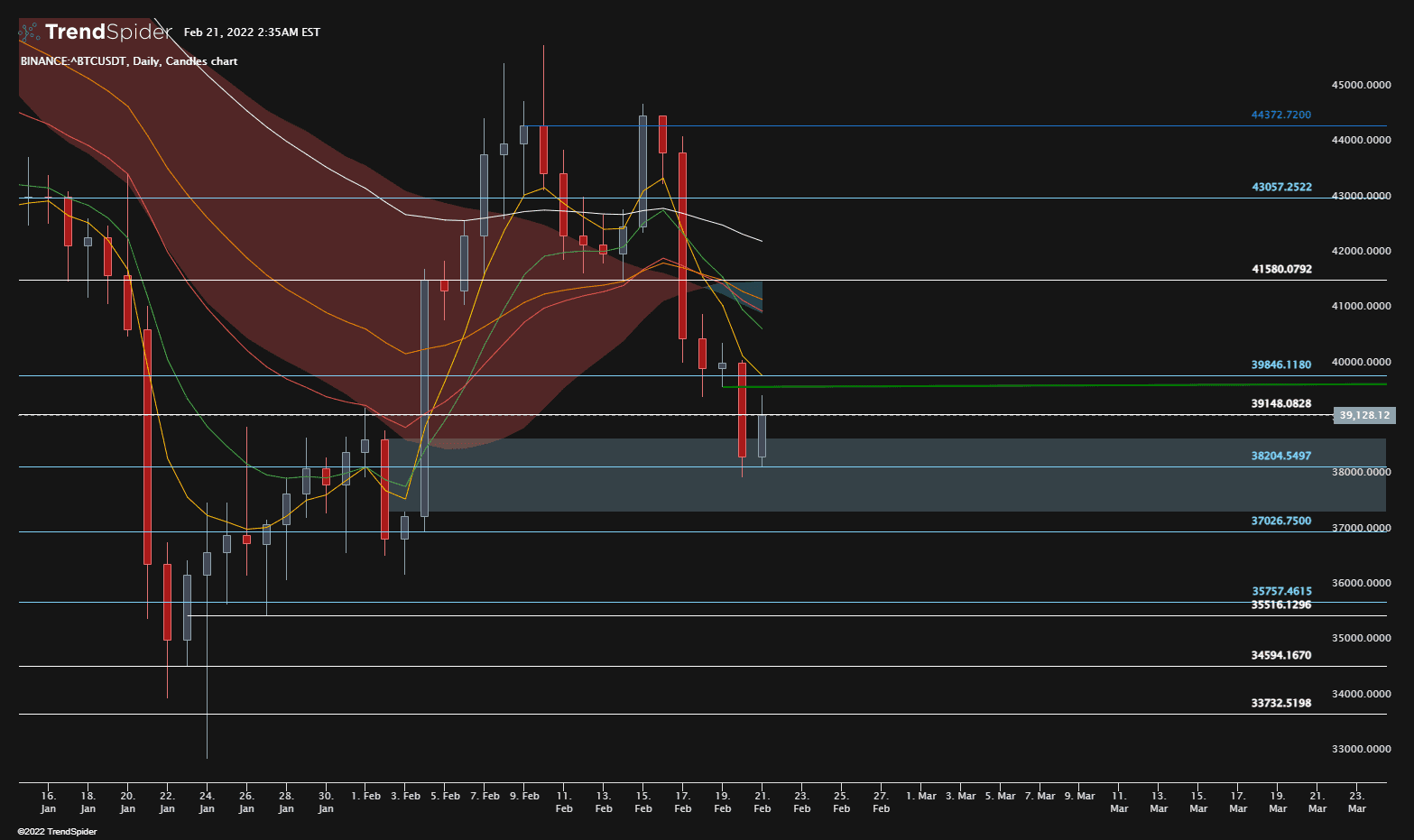Select the 35757.4615 price label
The height and width of the screenshot is (840, 1414).
pos(1280,589)
